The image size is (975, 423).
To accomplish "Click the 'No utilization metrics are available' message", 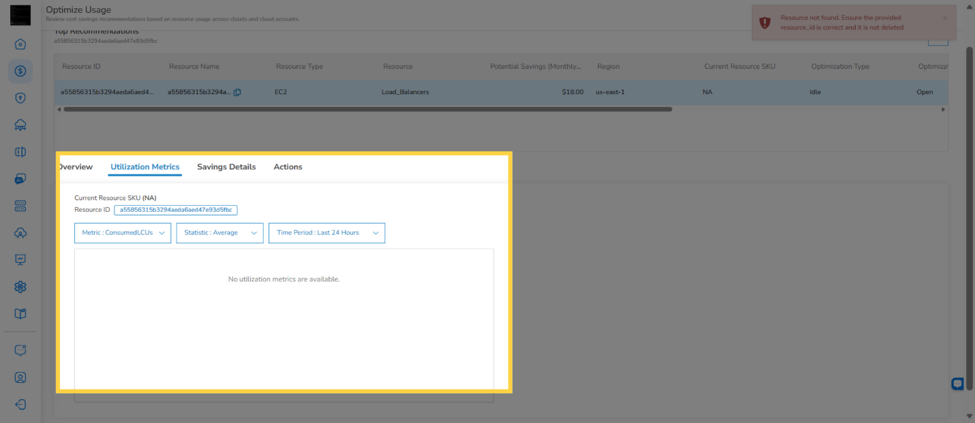I will coord(284,279).
